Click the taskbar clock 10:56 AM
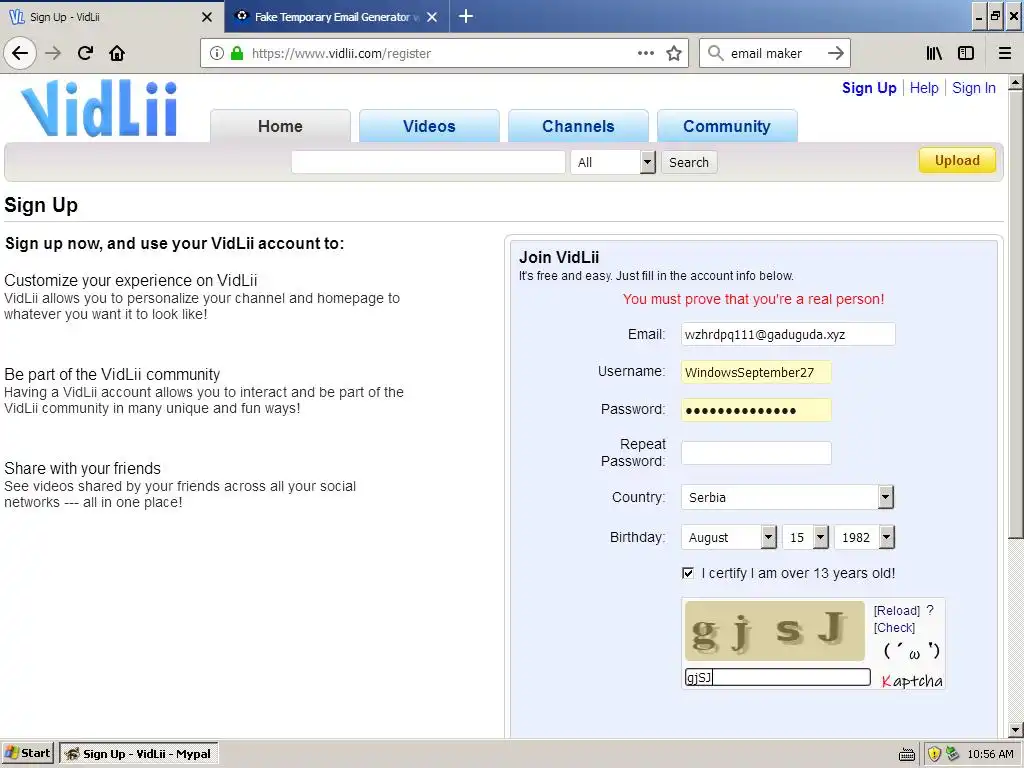Image resolution: width=1024 pixels, height=768 pixels. pyautogui.click(x=990, y=754)
